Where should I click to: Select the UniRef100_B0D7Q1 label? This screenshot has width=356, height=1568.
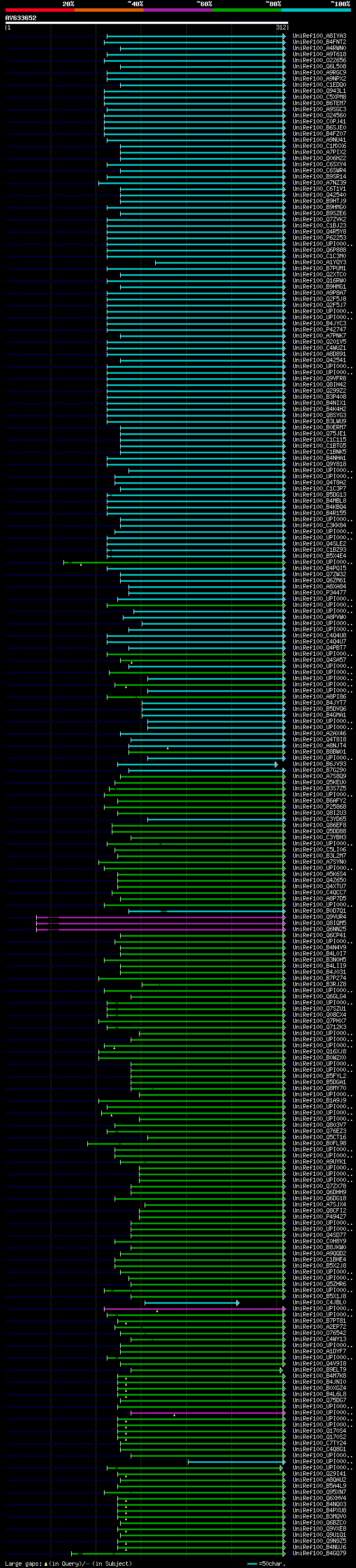pos(319,911)
